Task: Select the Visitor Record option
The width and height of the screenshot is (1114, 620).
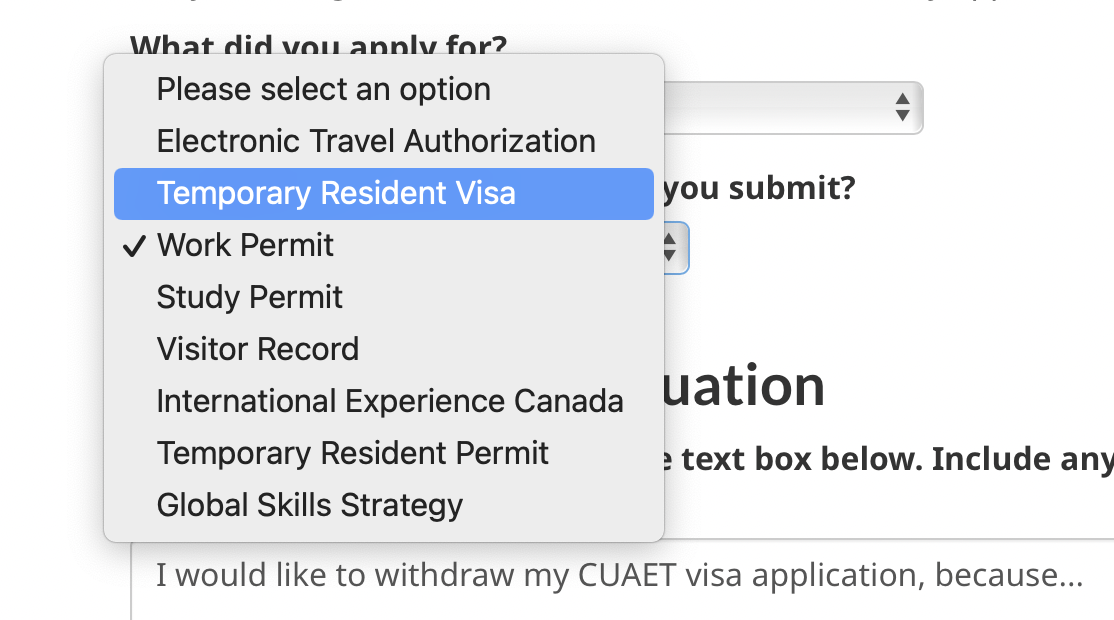Action: tap(257, 349)
